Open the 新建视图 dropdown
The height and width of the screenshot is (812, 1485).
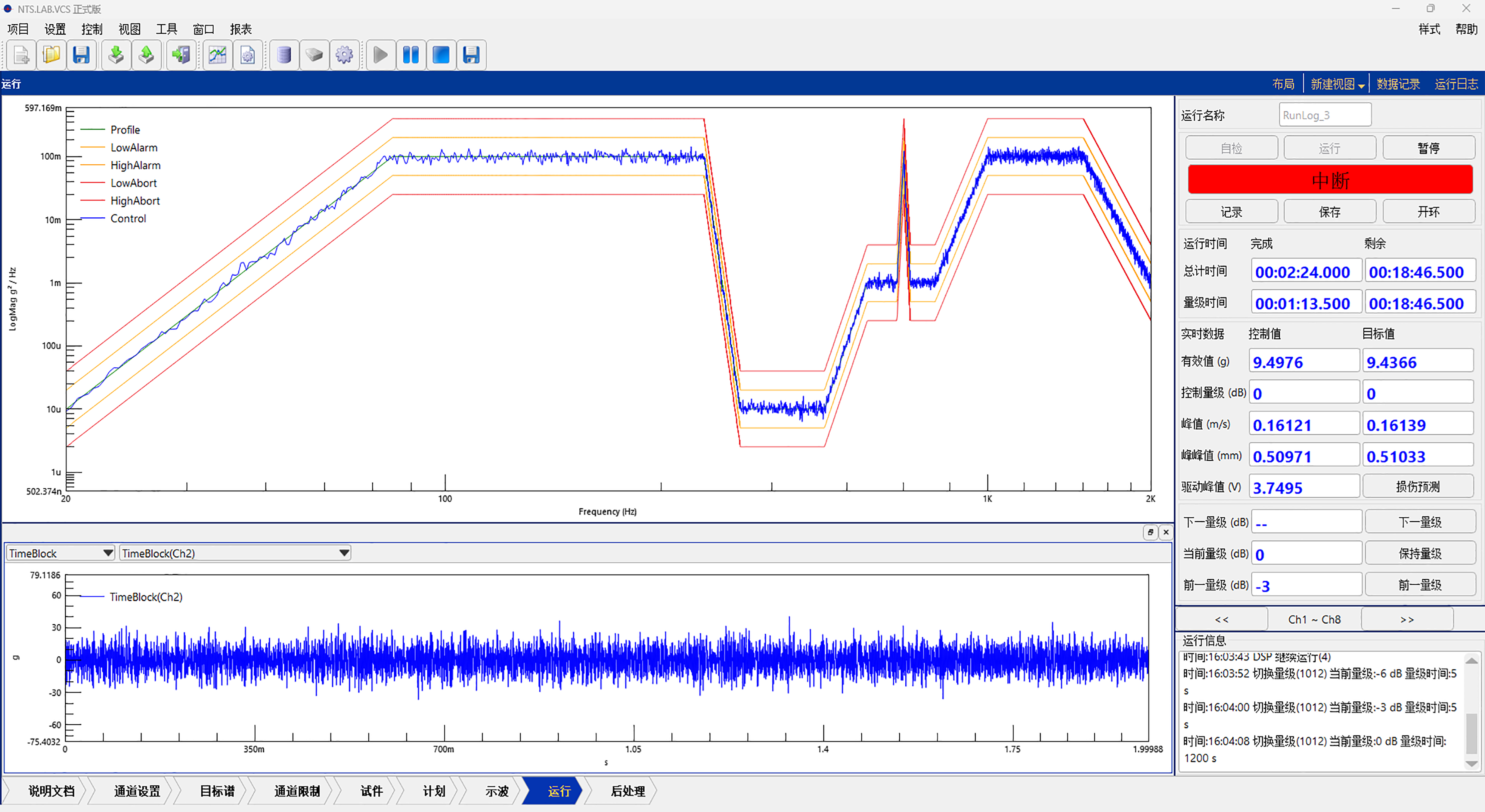click(1337, 84)
